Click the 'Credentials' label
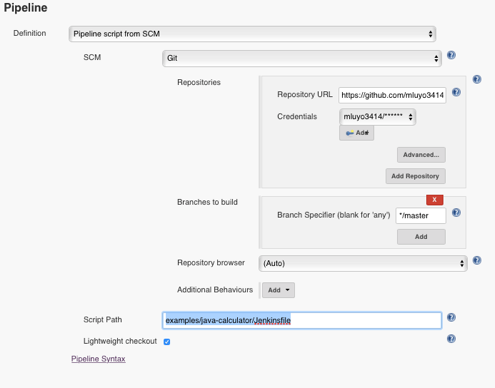 pos(297,116)
